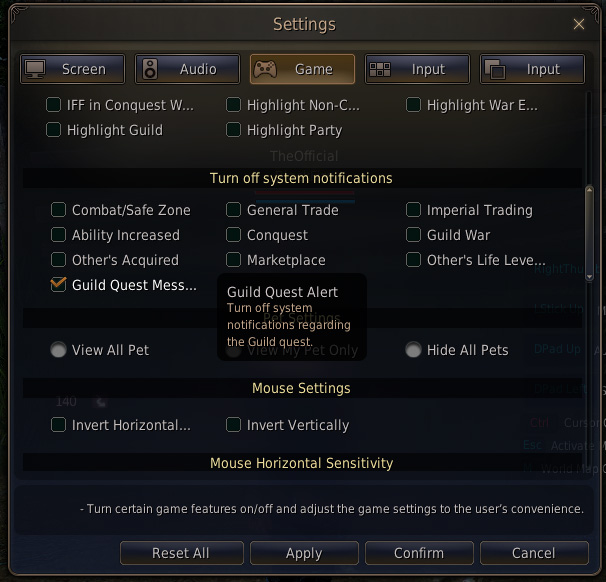606x582 pixels.
Task: Click the Confirm button
Action: pos(418,553)
